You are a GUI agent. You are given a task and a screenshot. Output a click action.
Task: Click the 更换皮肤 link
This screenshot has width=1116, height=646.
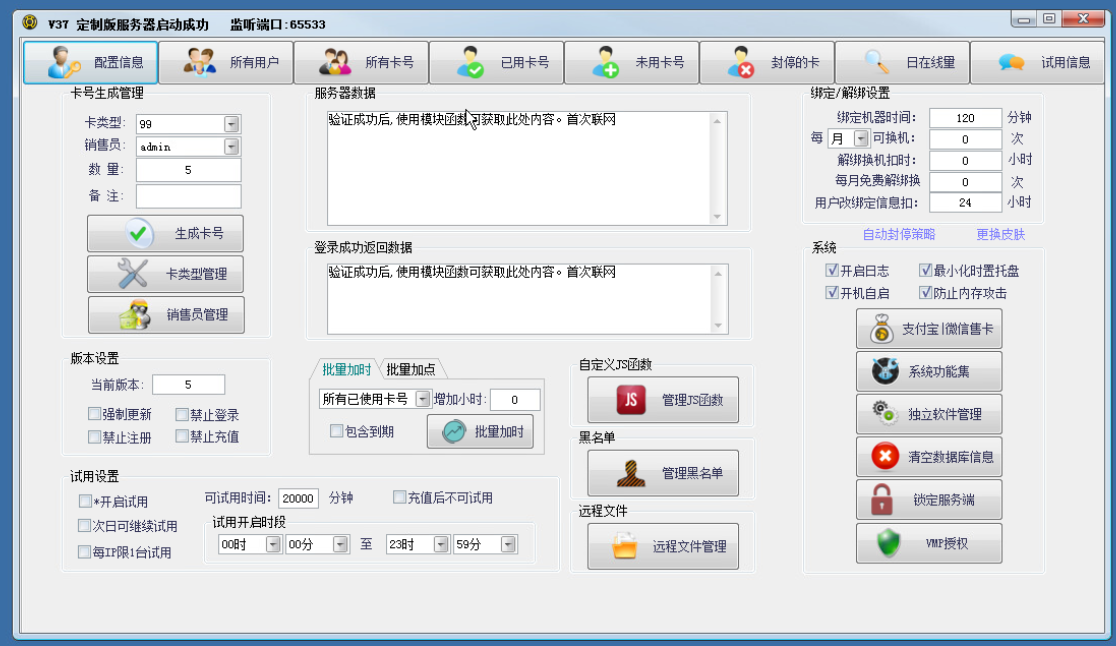coord(1000,234)
